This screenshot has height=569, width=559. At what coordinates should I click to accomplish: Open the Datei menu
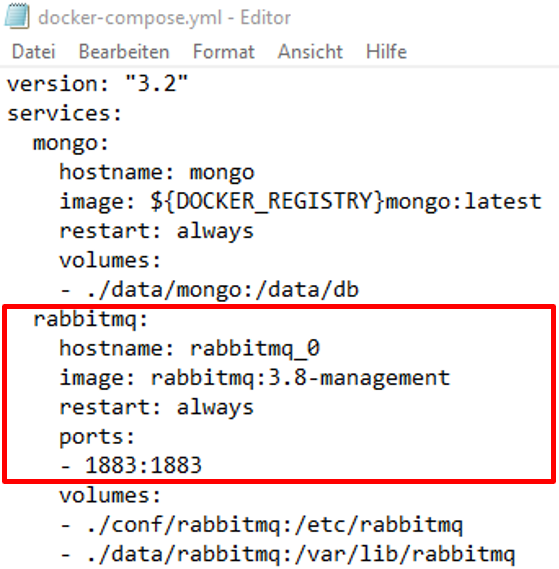point(33,52)
